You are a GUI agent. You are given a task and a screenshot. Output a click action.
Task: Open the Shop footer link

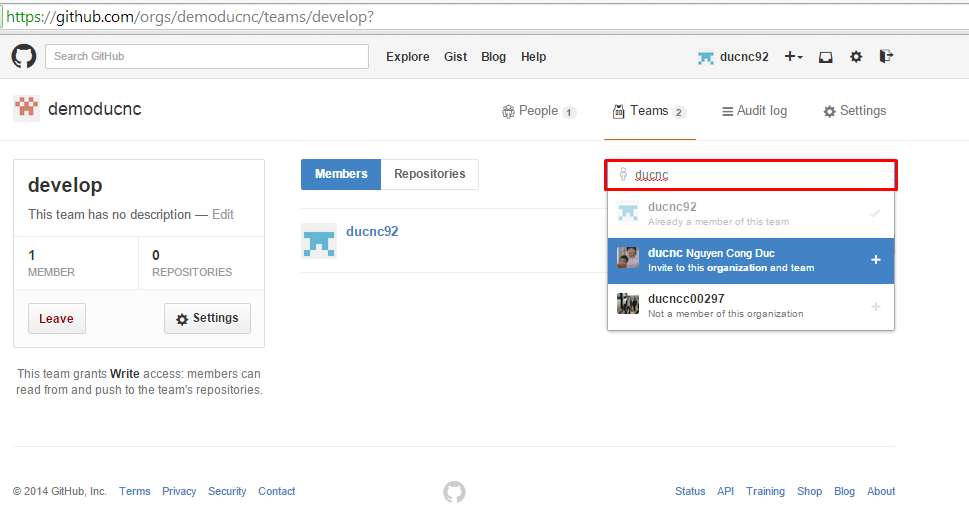click(x=810, y=491)
